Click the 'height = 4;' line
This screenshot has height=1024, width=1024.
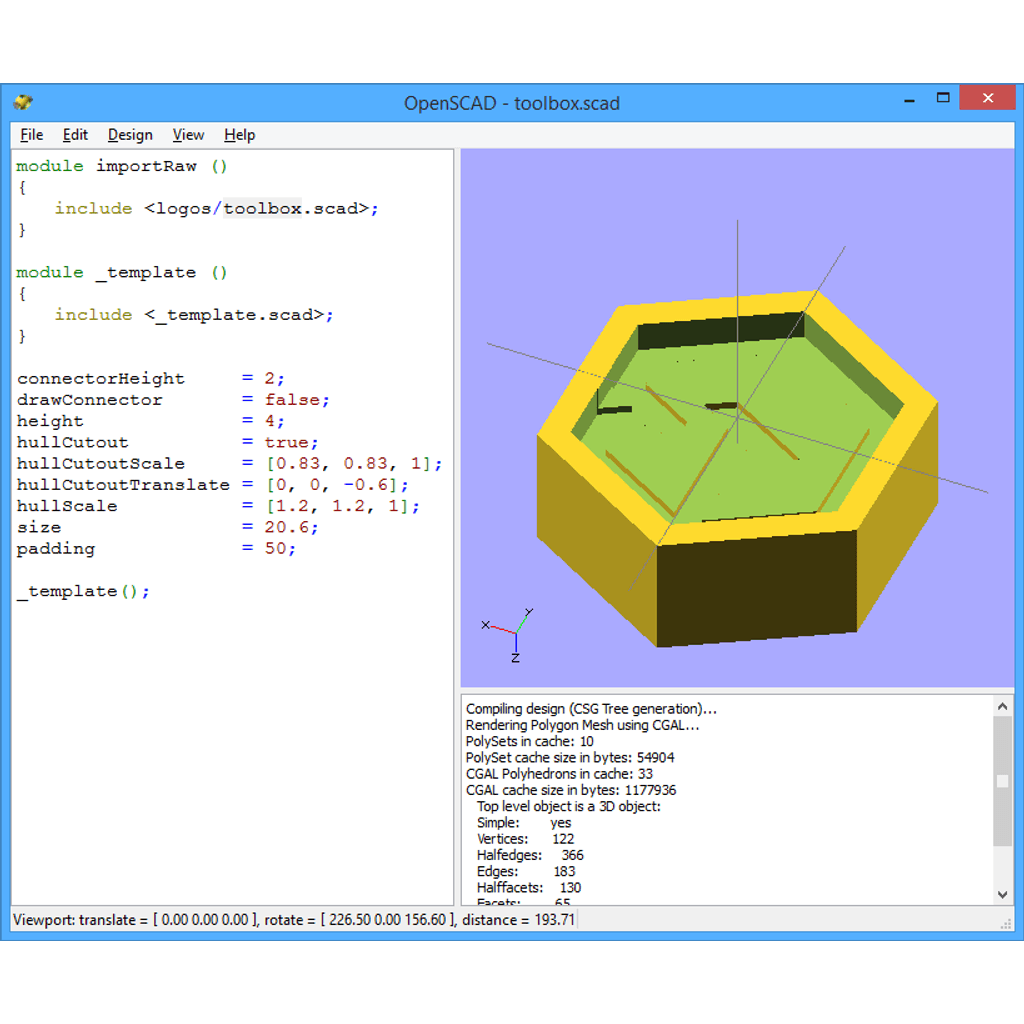click(x=150, y=421)
